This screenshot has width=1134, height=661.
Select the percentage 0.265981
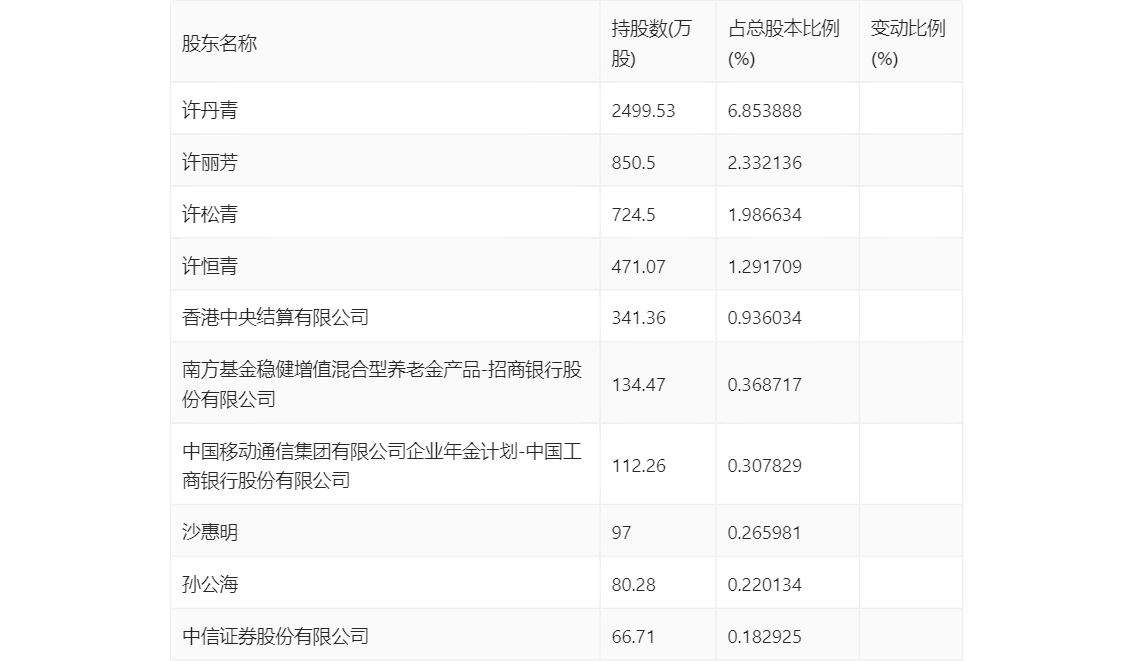764,533
